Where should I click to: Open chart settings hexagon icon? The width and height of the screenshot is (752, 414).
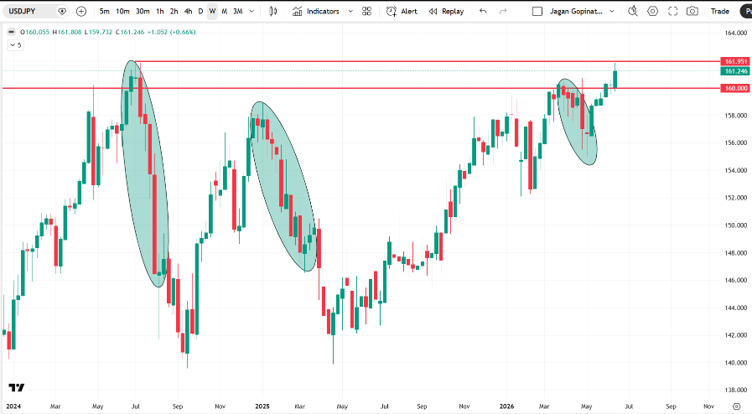pyautogui.click(x=653, y=11)
